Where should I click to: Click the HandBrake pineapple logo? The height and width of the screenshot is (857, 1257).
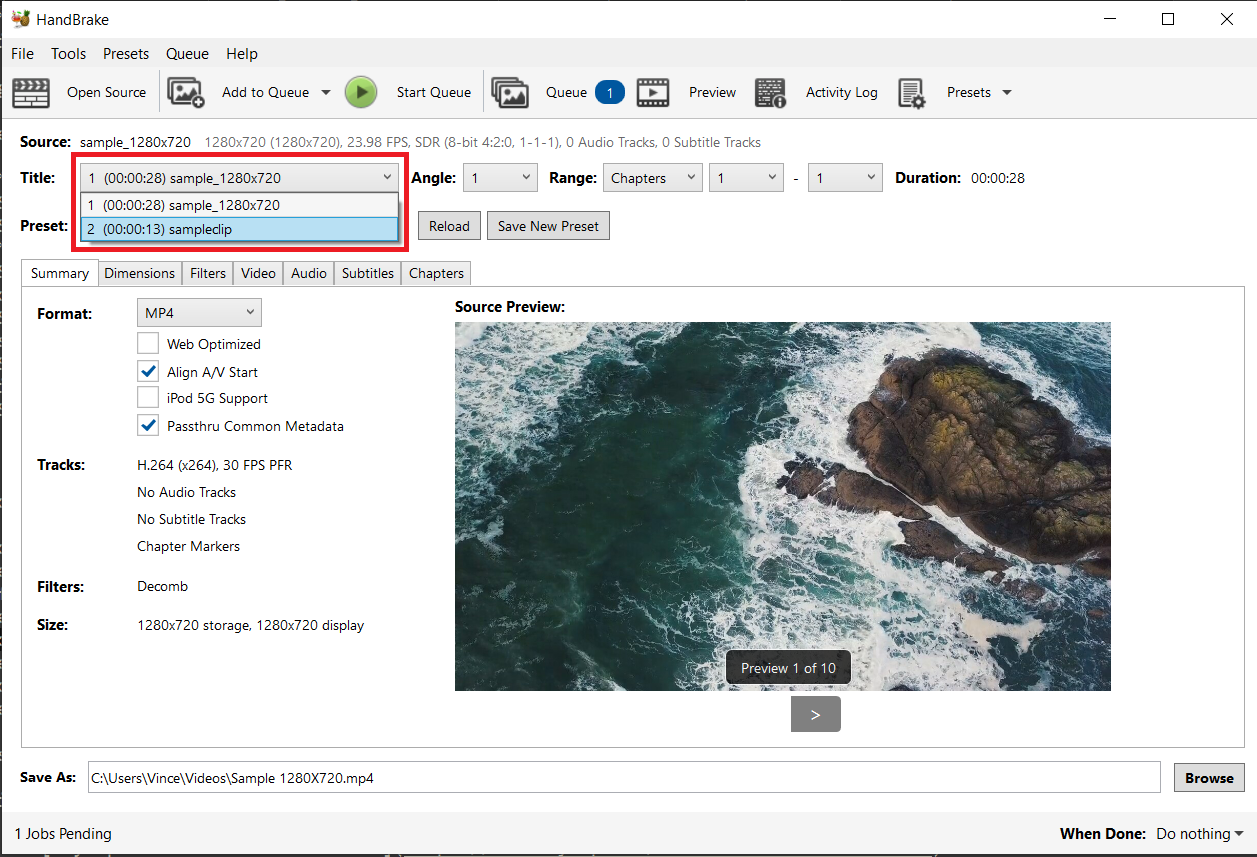pyautogui.click(x=19, y=18)
